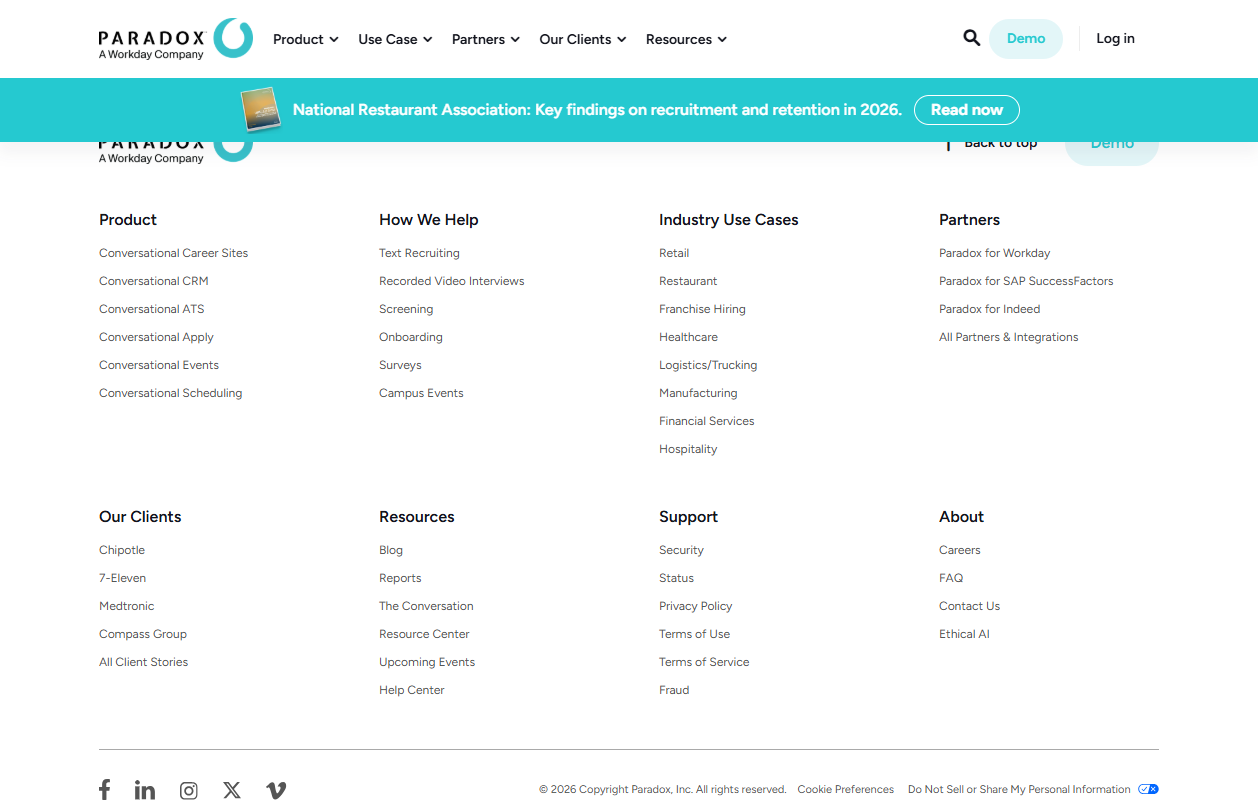Open the Healthcare industry link
This screenshot has width=1258, height=802.
point(688,337)
